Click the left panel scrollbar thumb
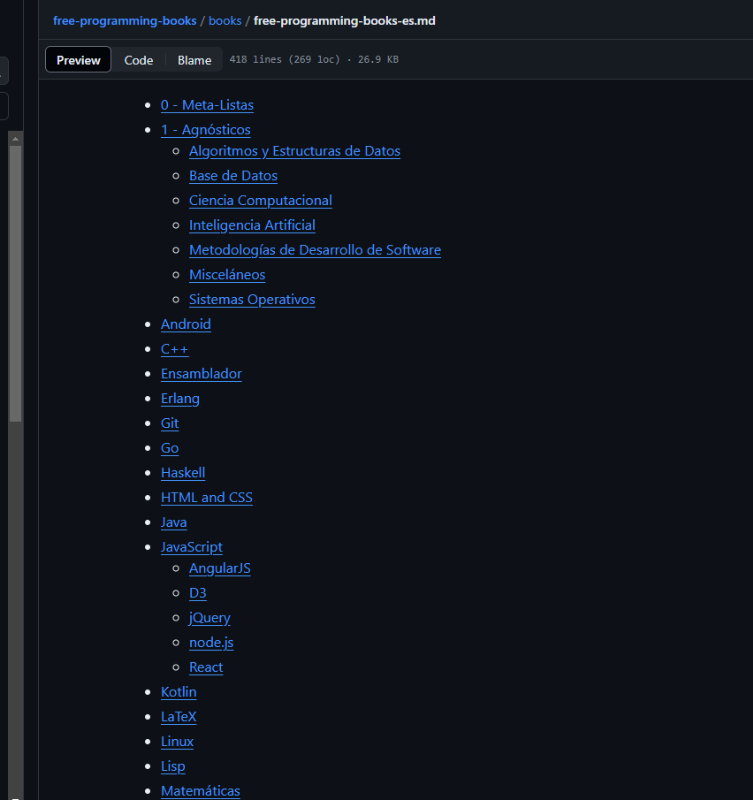753x800 pixels. [x=15, y=284]
